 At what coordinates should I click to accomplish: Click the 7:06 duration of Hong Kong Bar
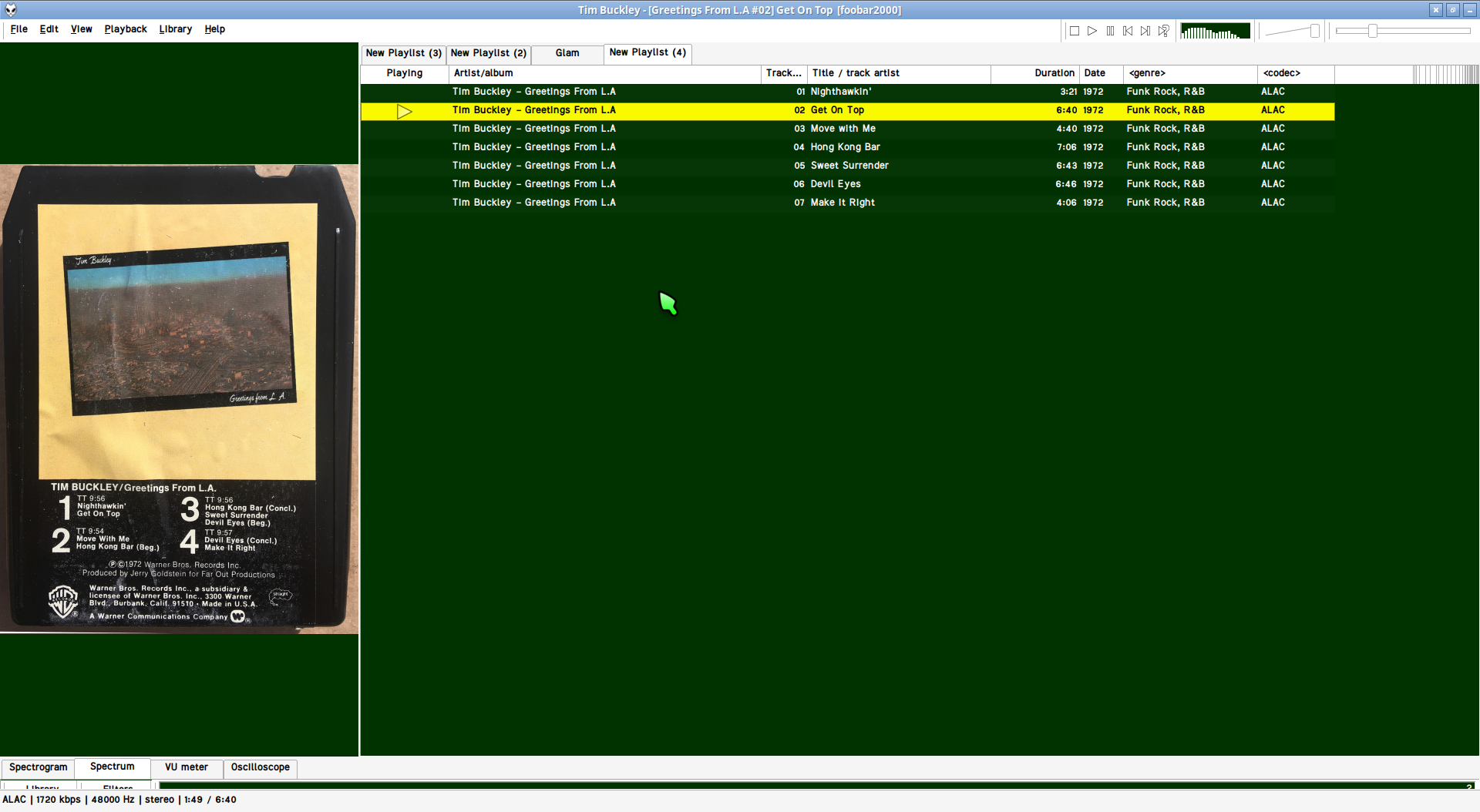pyautogui.click(x=1067, y=147)
